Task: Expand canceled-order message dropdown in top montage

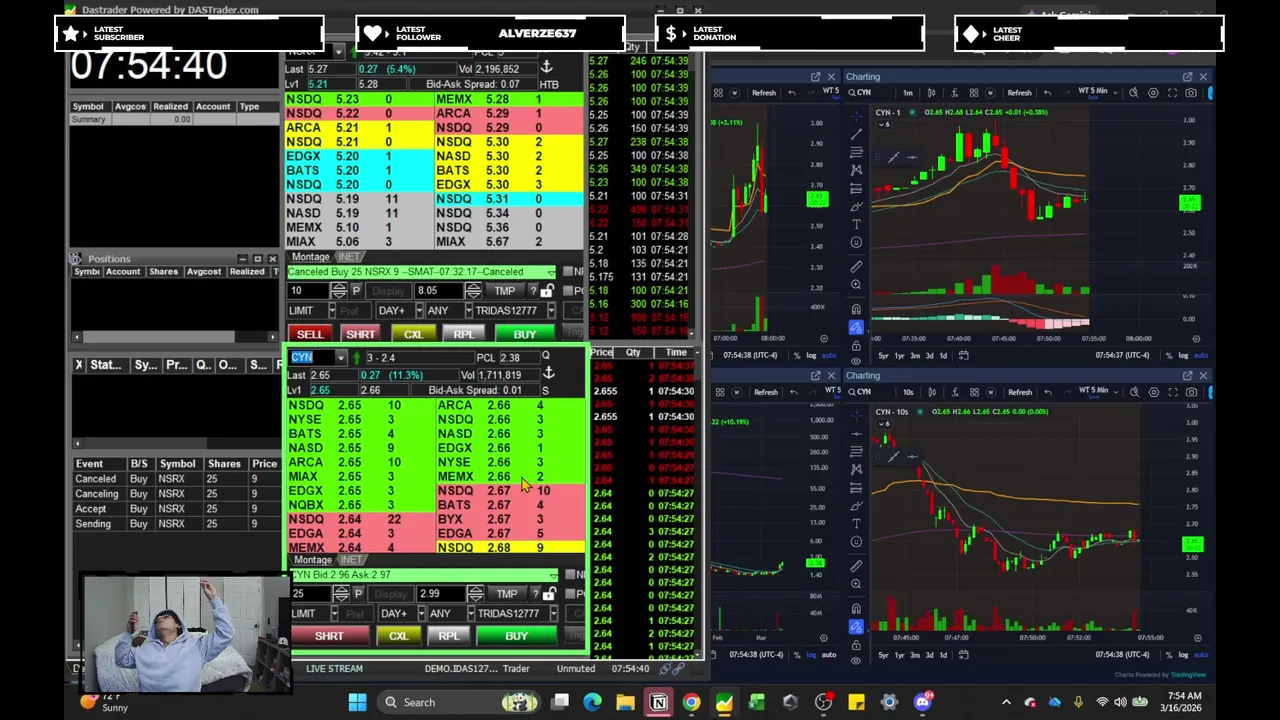Action: 551,273
